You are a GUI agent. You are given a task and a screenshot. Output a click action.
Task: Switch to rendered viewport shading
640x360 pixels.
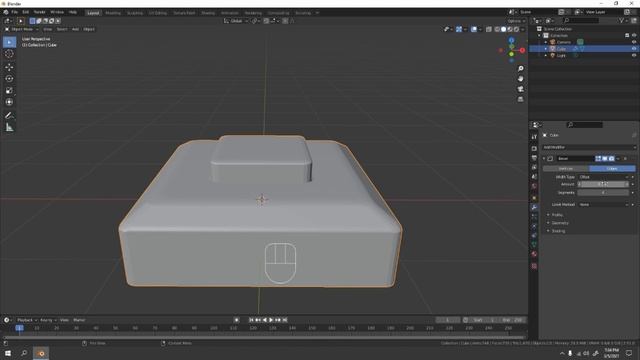click(x=516, y=29)
